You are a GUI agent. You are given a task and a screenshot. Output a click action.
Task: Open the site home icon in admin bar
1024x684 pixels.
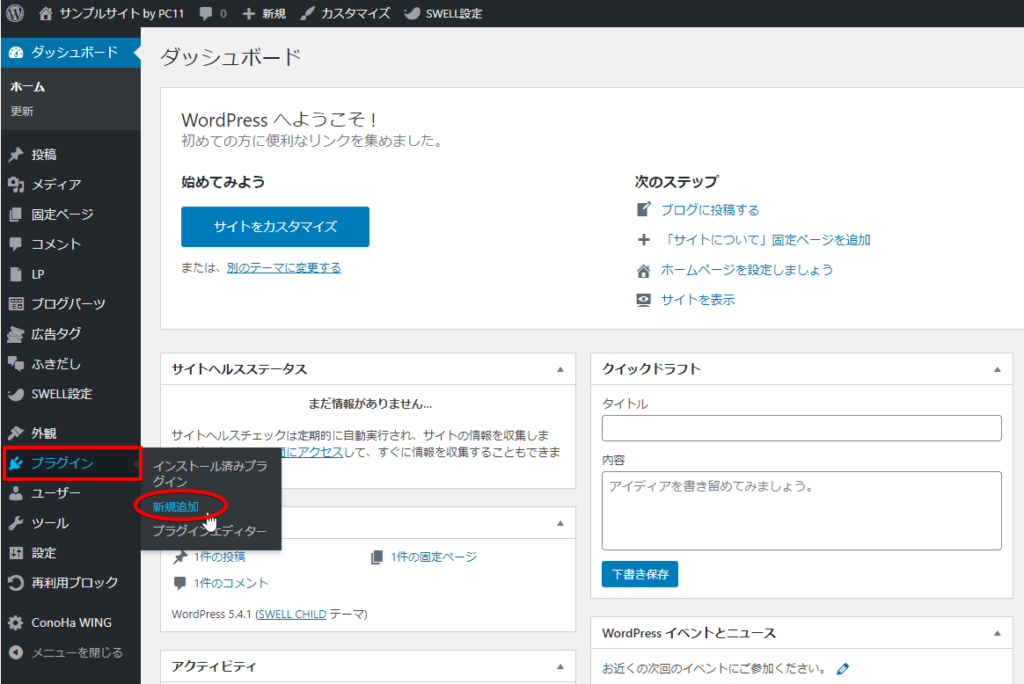[x=45, y=13]
